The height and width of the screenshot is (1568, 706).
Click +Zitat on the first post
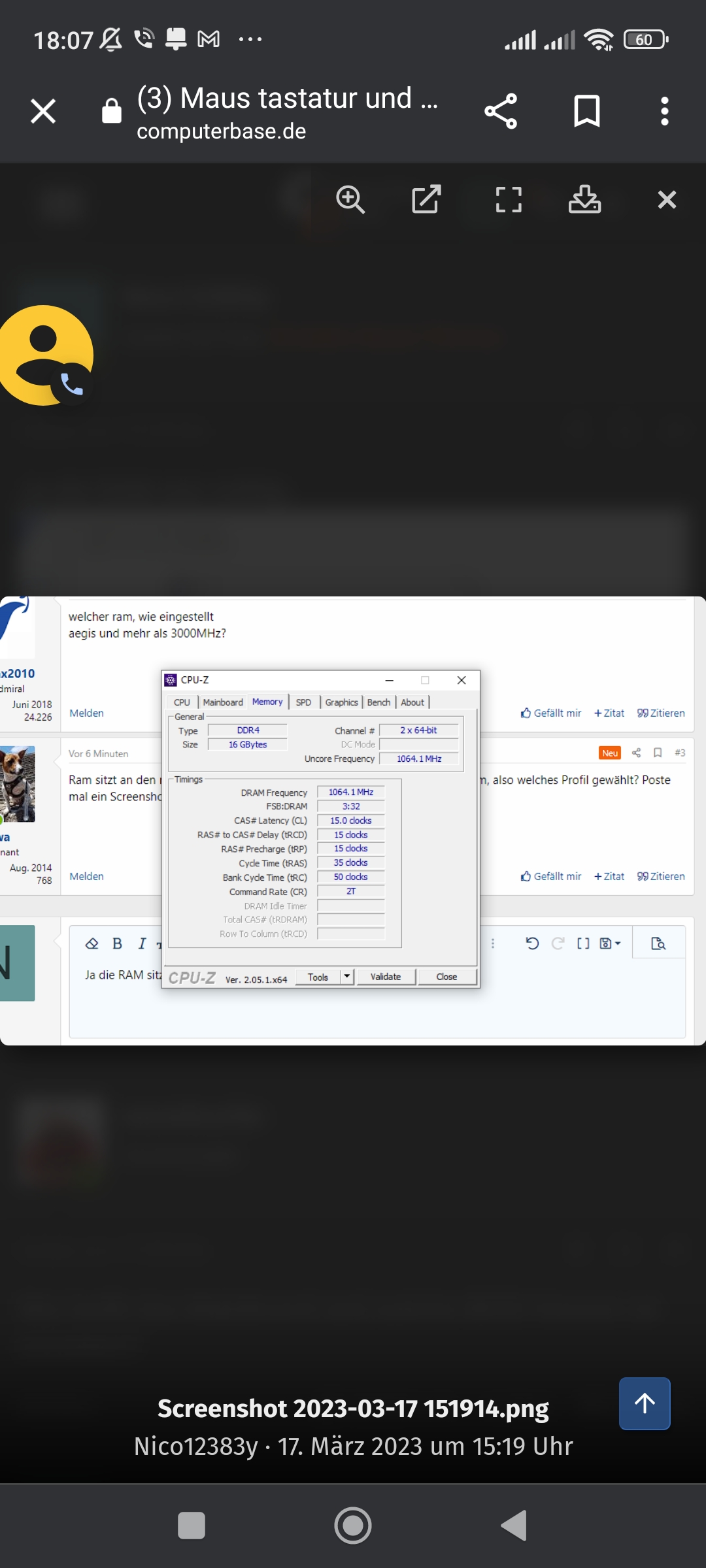tap(609, 713)
